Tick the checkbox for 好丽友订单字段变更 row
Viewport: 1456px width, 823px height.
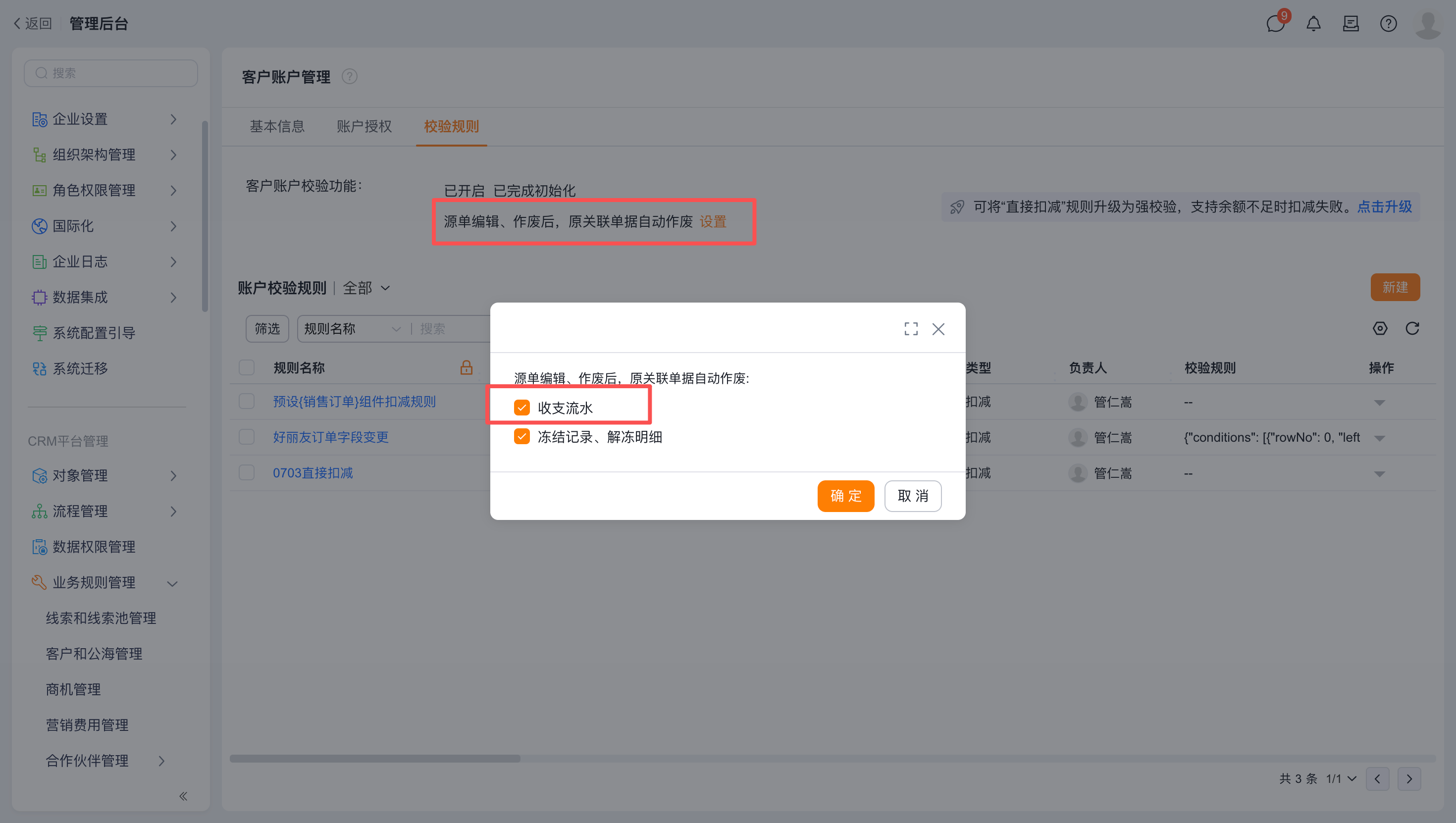[x=247, y=437]
